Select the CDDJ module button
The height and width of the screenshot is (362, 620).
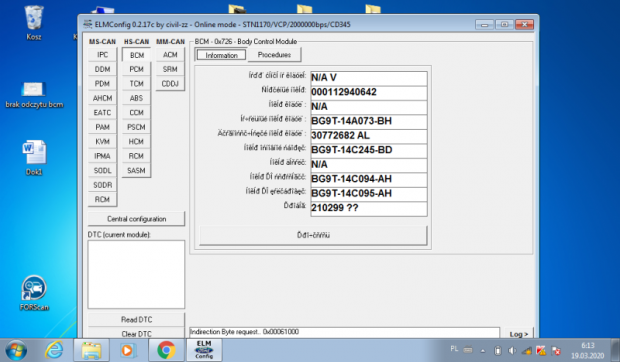[x=170, y=84]
